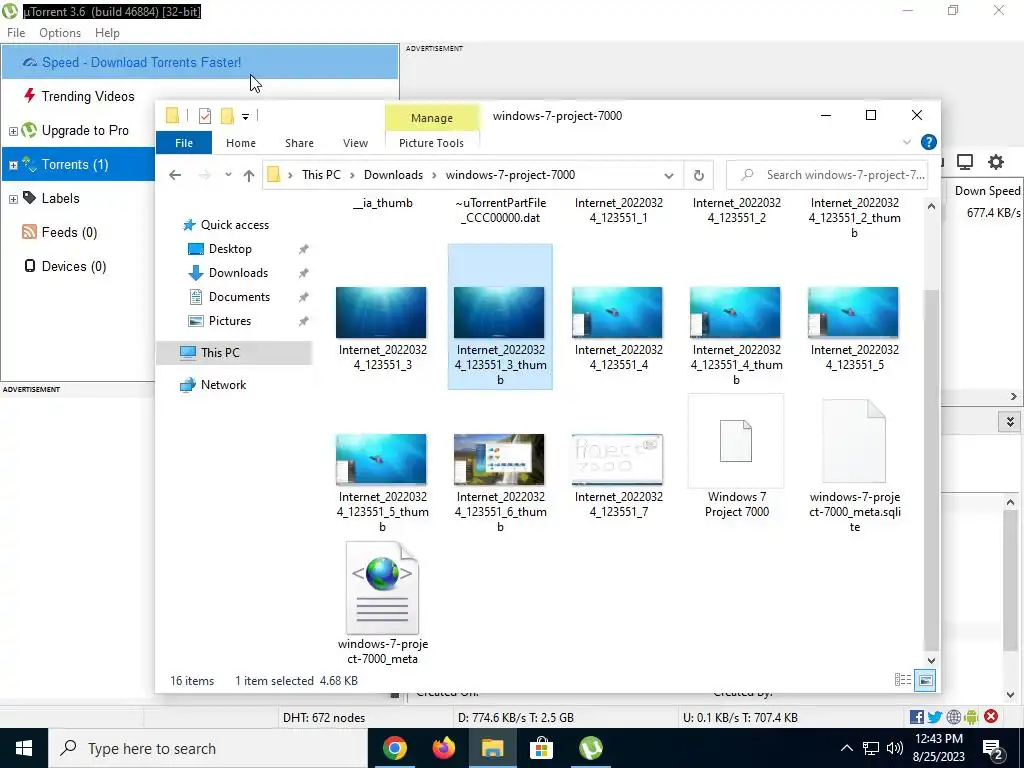The width and height of the screenshot is (1024, 768).
Task: Click Upgrade to Pro in uTorrent sidebar
Action: coord(85,130)
